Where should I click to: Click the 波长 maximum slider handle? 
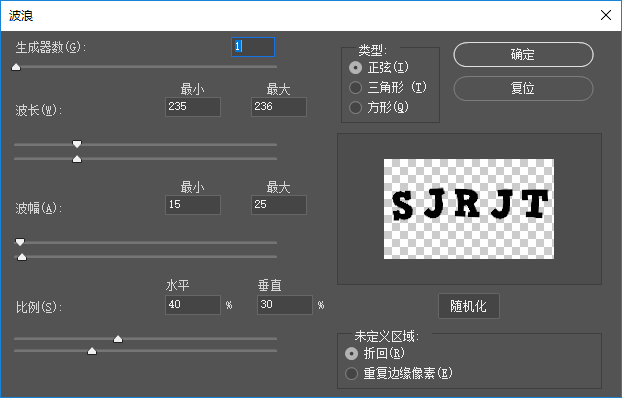point(77,159)
